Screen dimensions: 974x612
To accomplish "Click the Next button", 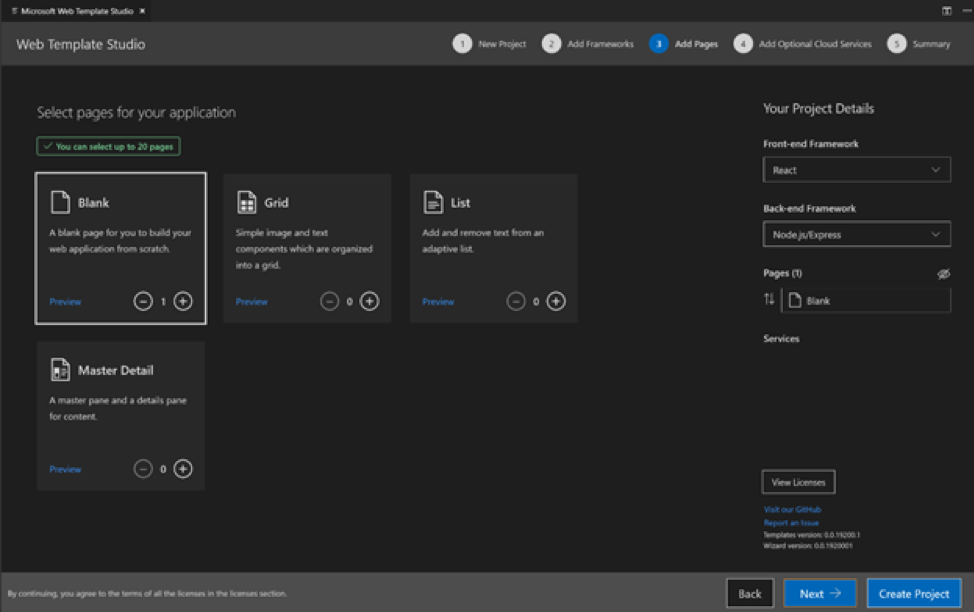I will point(820,593).
